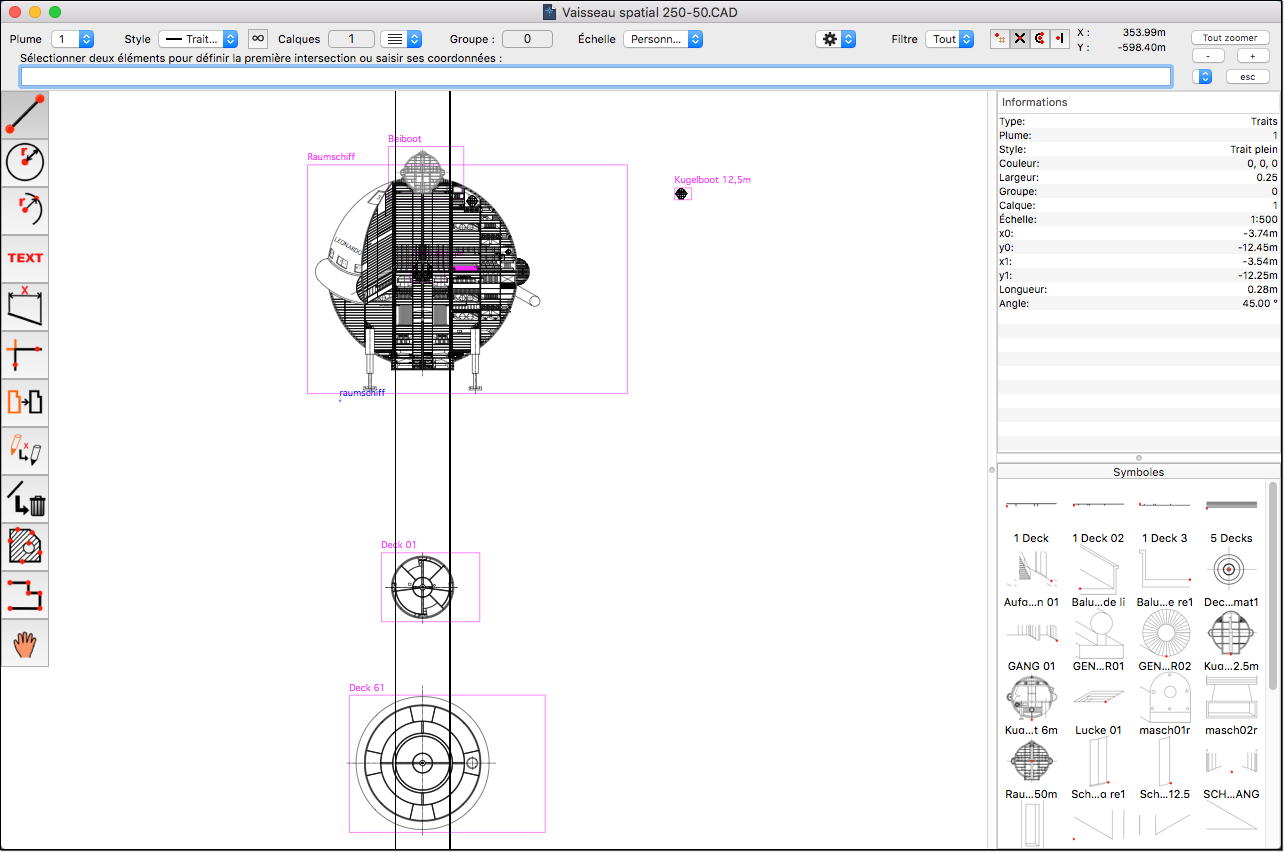Select the perpendicular guide line tool
The width and height of the screenshot is (1284, 852).
pos(25,354)
